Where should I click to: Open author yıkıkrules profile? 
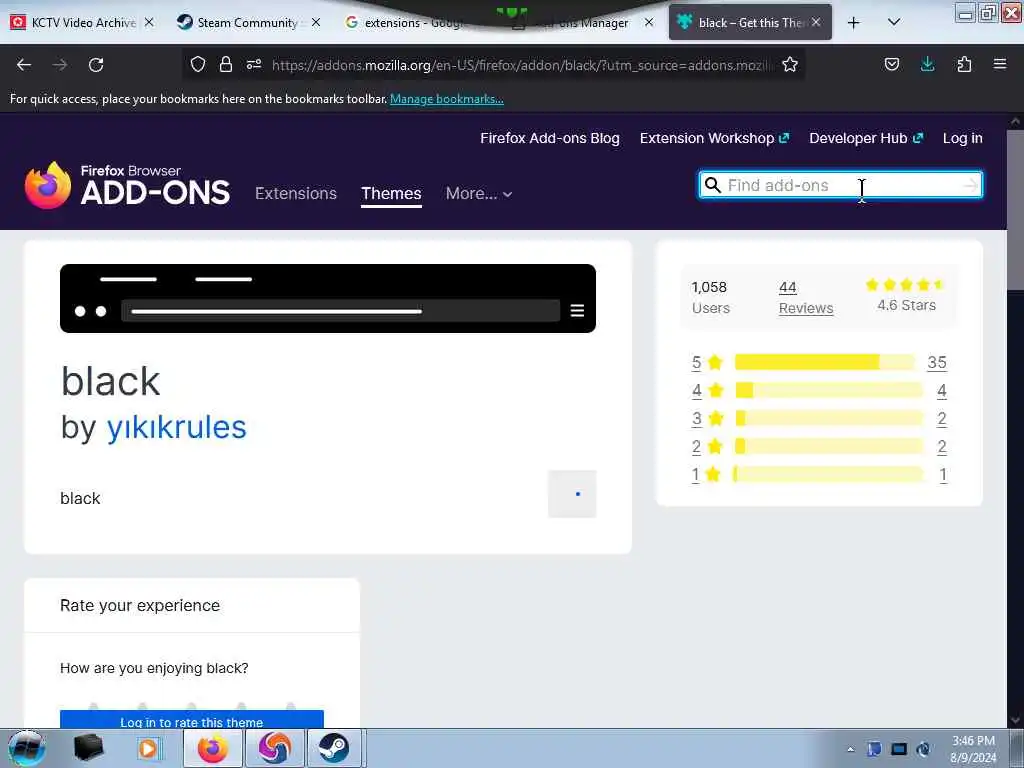tap(176, 427)
